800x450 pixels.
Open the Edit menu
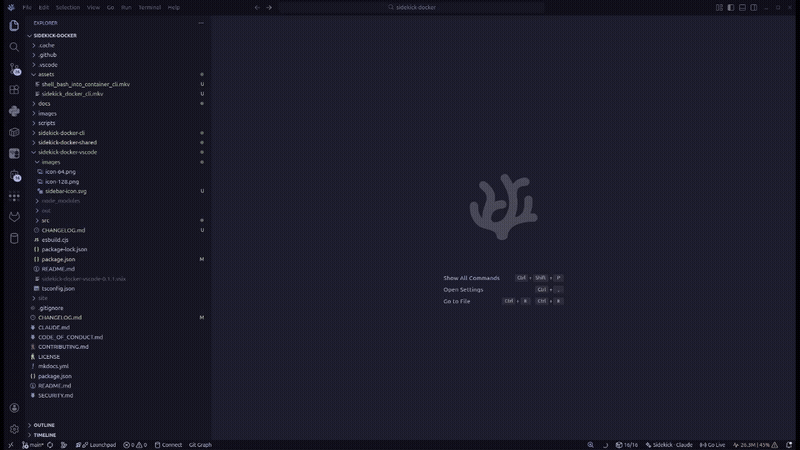pos(44,7)
